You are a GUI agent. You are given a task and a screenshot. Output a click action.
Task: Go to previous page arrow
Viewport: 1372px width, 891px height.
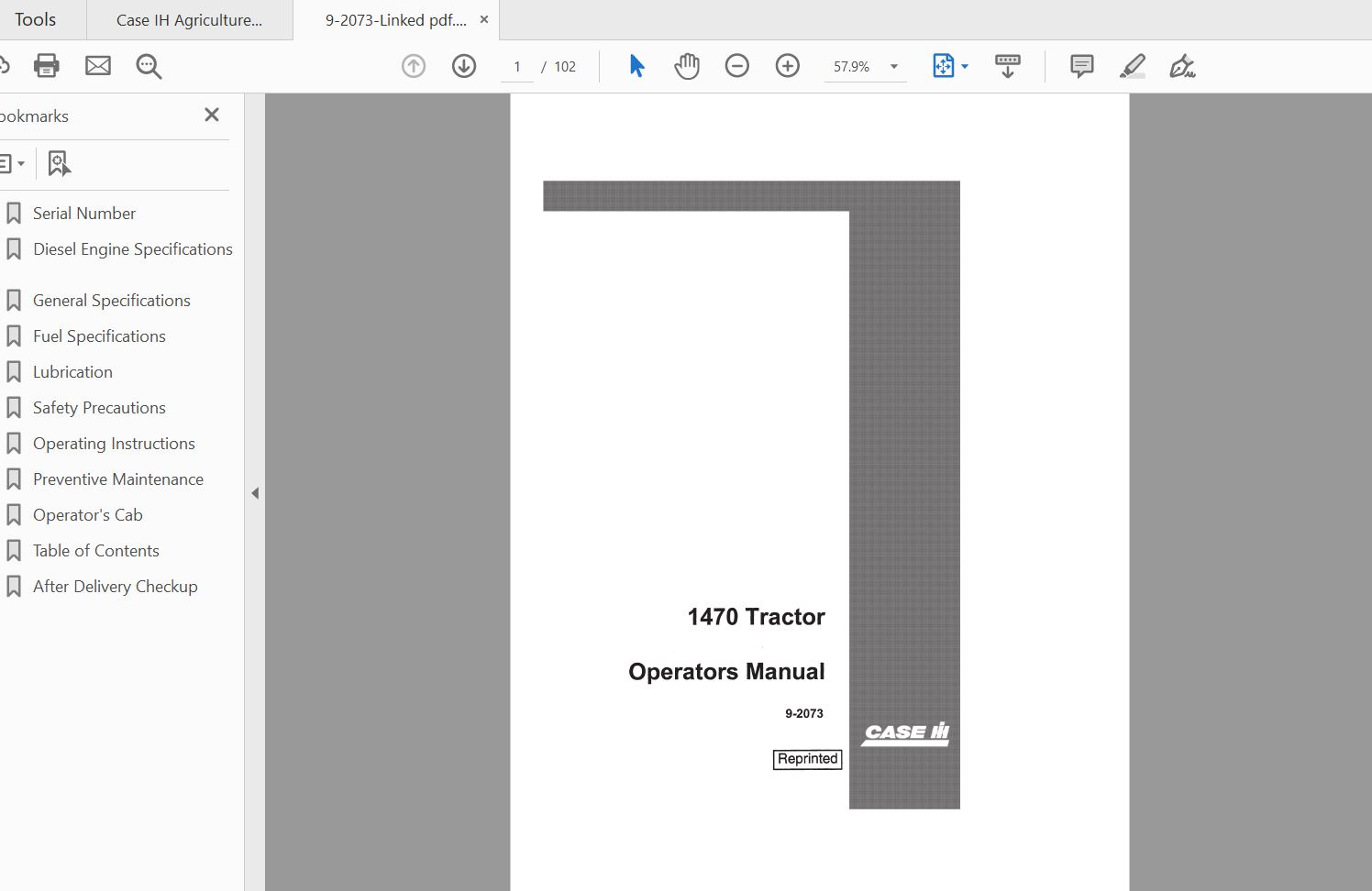(x=414, y=66)
